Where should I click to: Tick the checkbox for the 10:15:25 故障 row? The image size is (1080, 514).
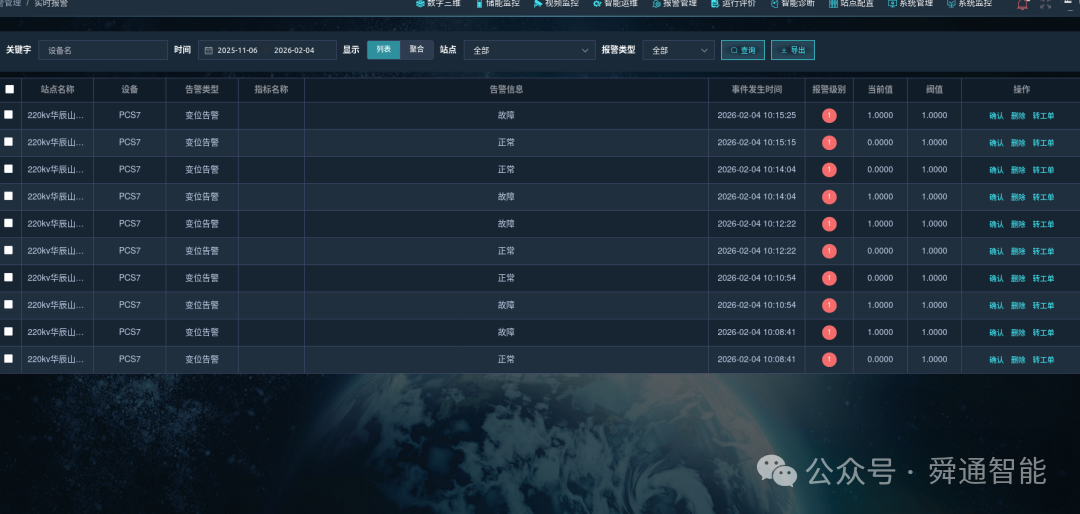coord(8,114)
